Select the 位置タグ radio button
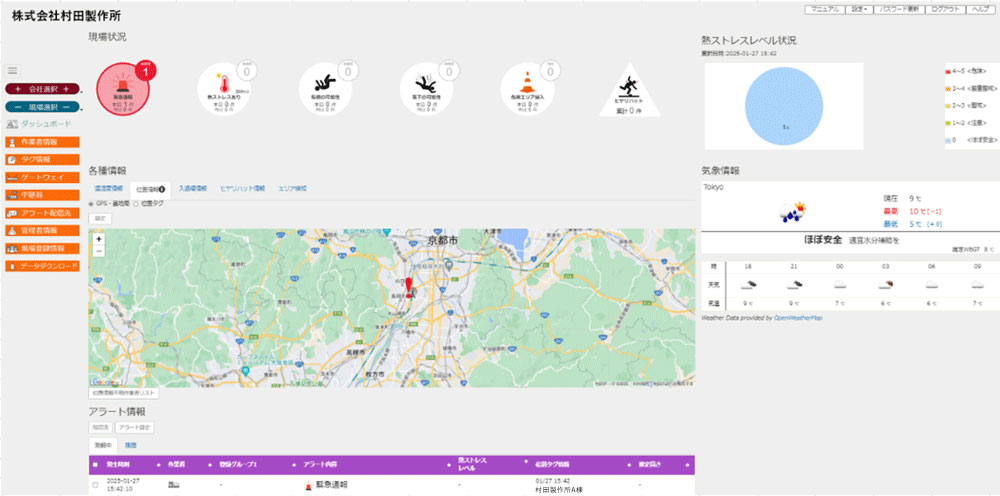1000x496 pixels. 136,203
